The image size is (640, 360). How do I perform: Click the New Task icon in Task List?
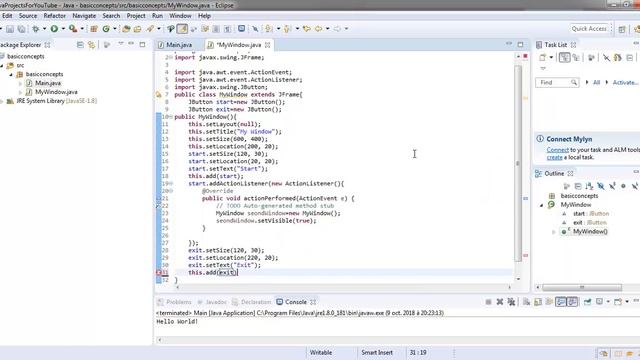tap(542, 58)
